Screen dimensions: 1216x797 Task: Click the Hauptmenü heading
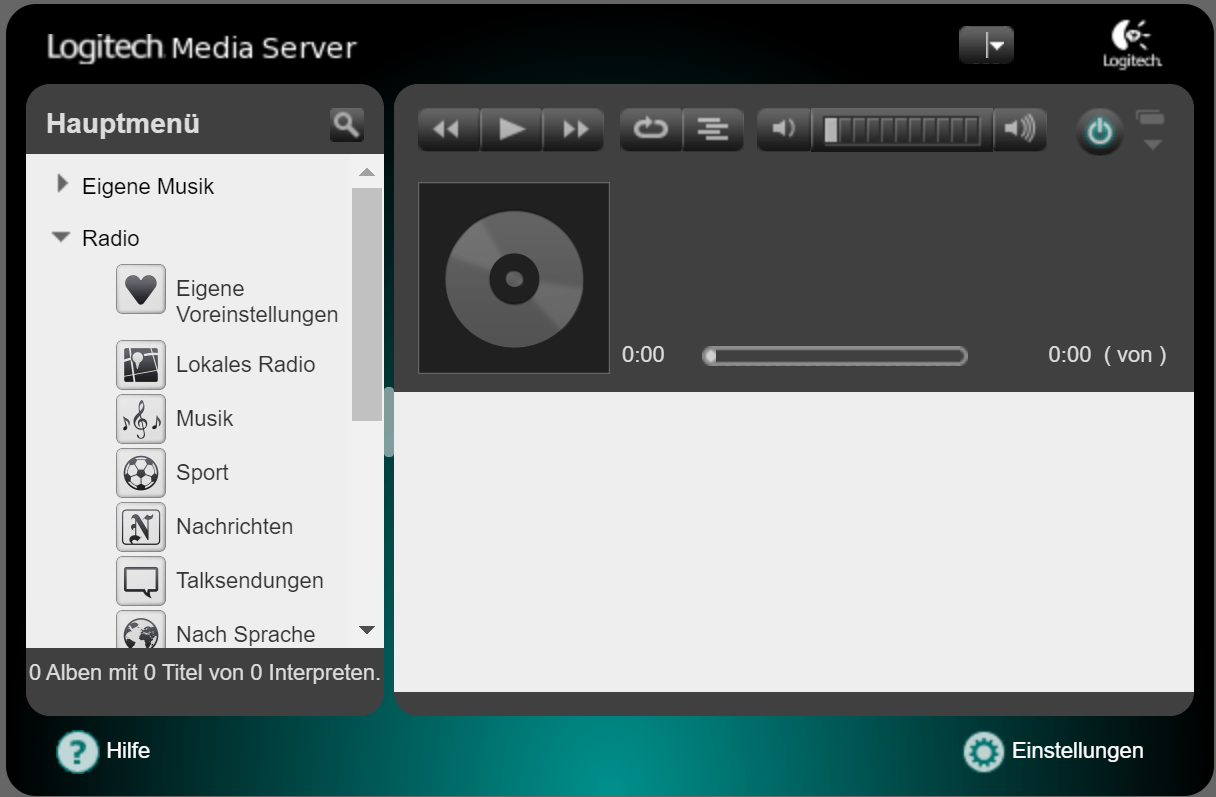(x=123, y=125)
